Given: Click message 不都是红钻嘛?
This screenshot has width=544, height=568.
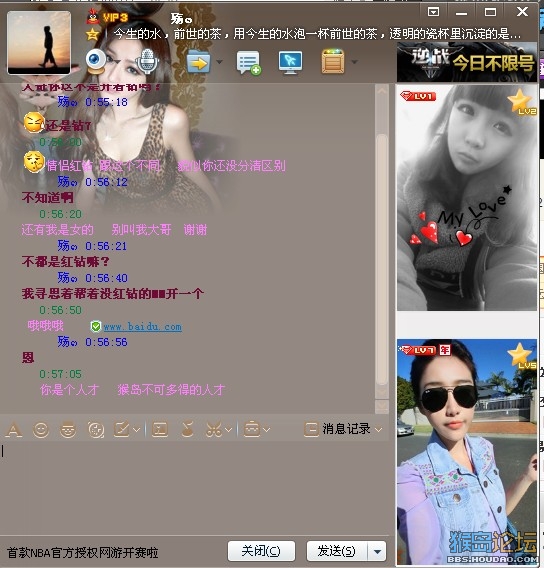Looking at the screenshot, I should [66, 262].
